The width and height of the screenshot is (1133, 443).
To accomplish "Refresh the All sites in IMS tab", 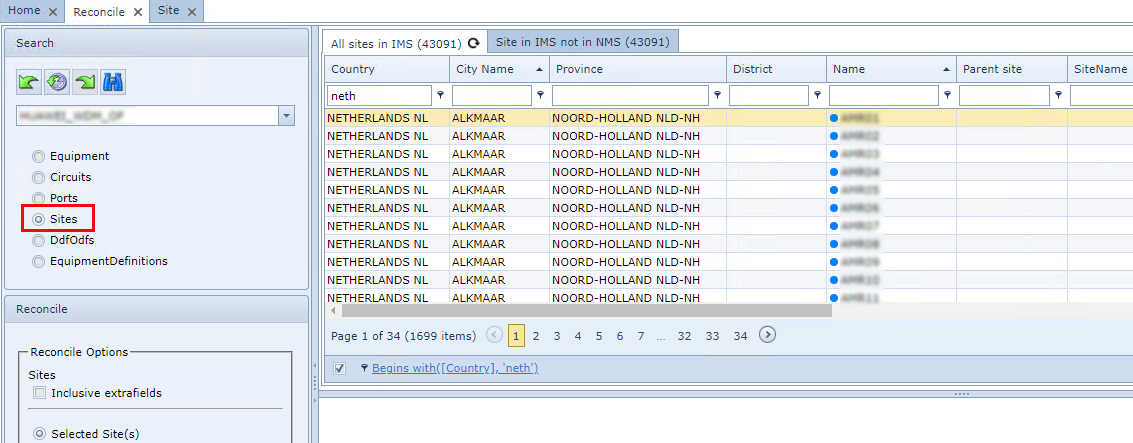I will [473, 43].
